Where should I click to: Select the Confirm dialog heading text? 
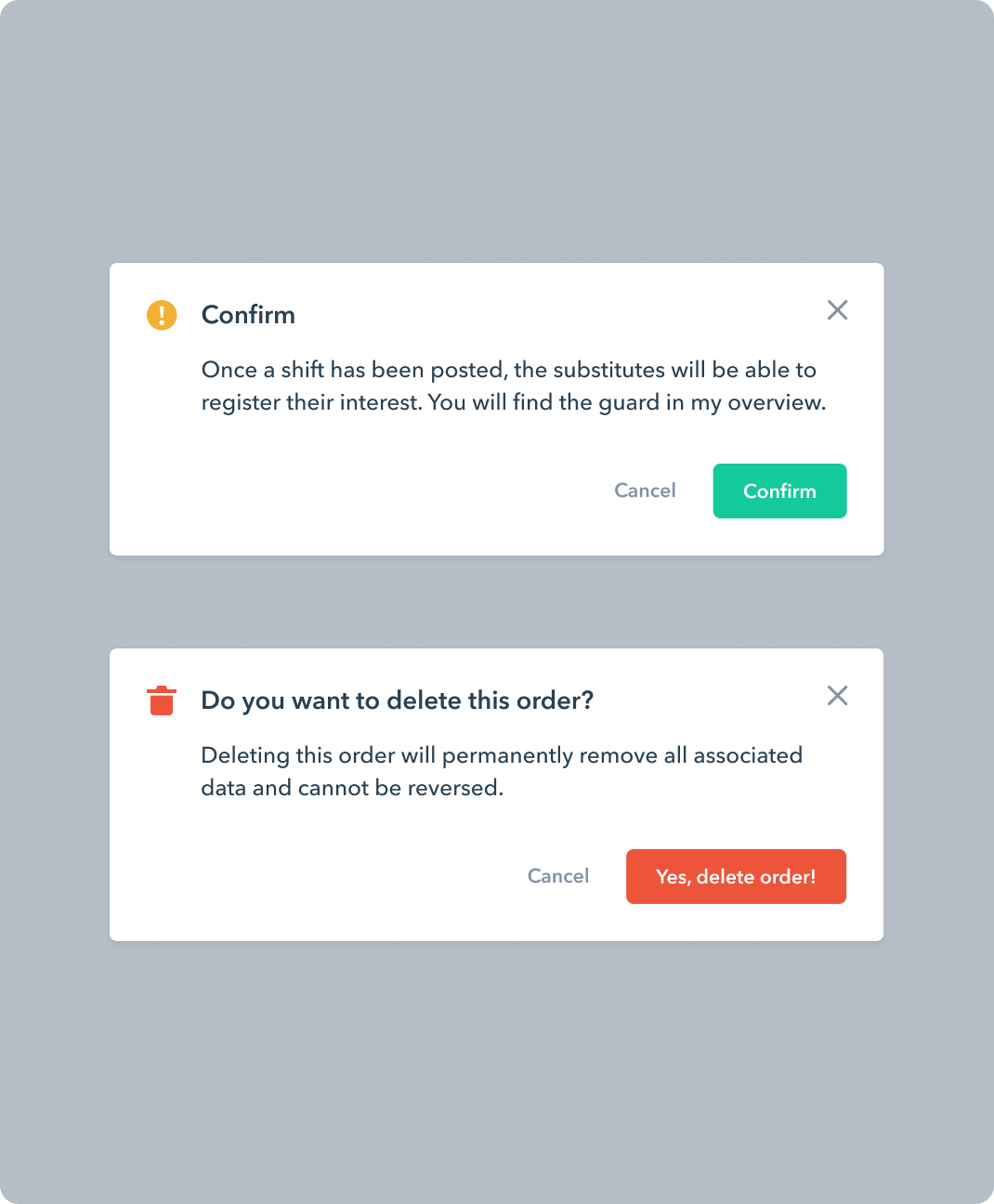point(248,315)
